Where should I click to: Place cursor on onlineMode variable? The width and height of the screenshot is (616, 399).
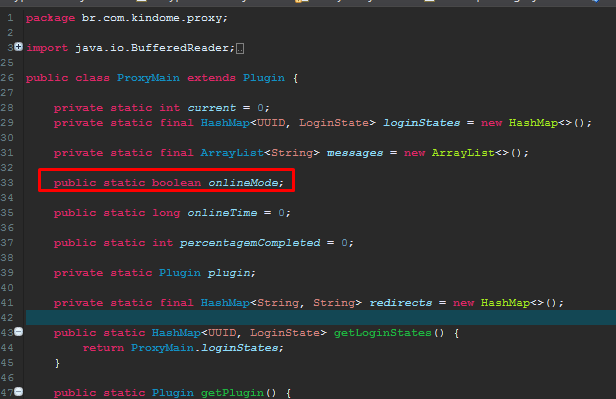click(x=243, y=183)
